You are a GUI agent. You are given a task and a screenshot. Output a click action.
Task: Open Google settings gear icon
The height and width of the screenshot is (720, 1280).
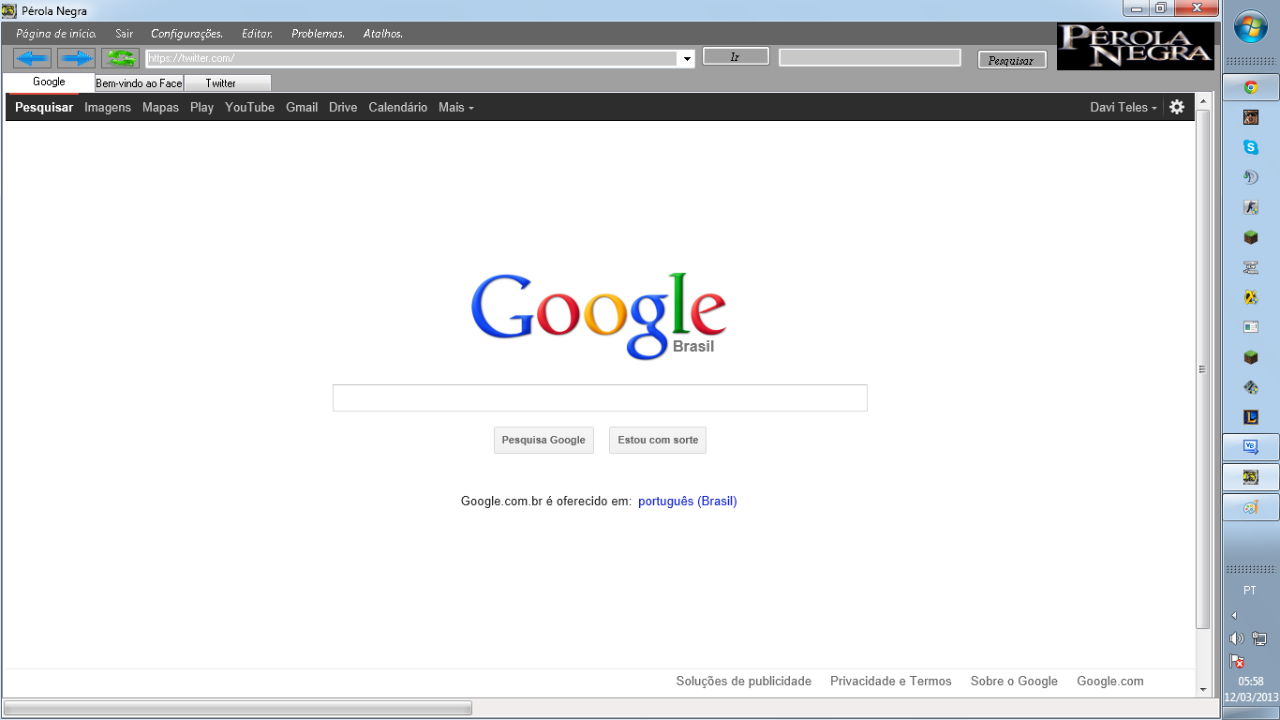1177,107
